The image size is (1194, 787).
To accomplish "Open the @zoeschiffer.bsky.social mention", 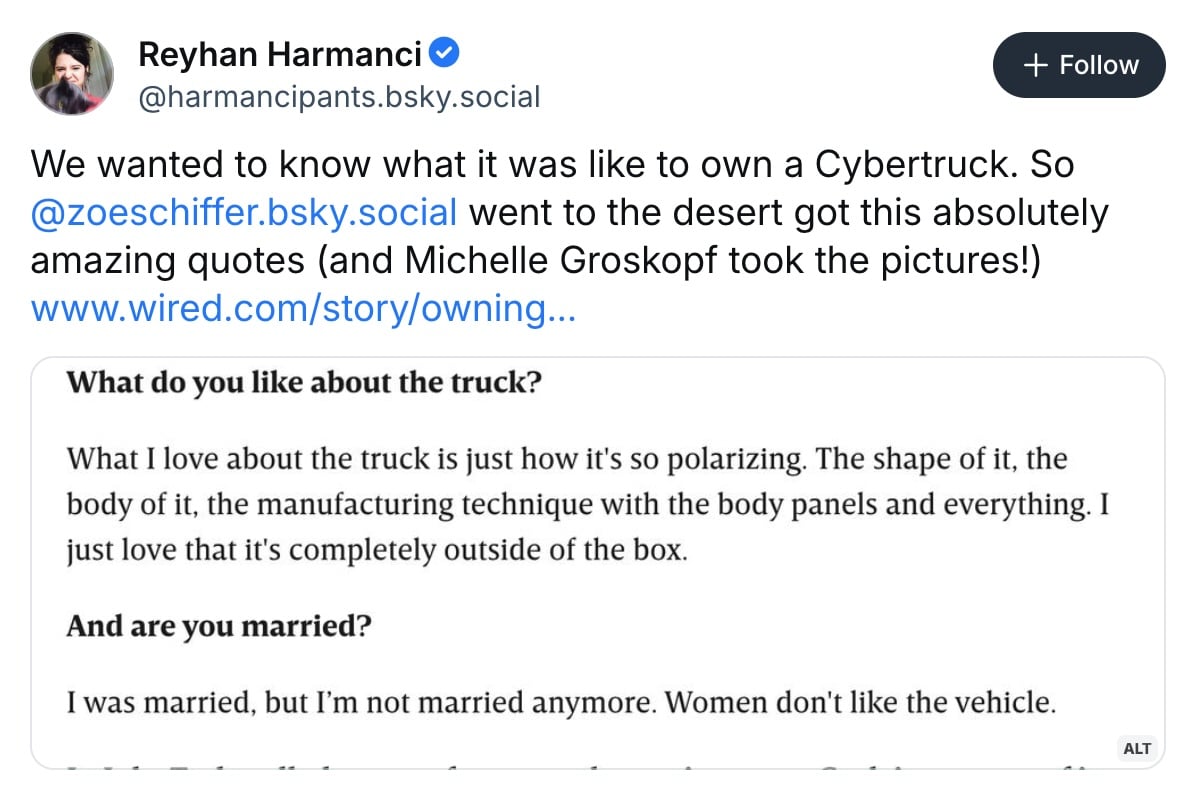I will 244,213.
